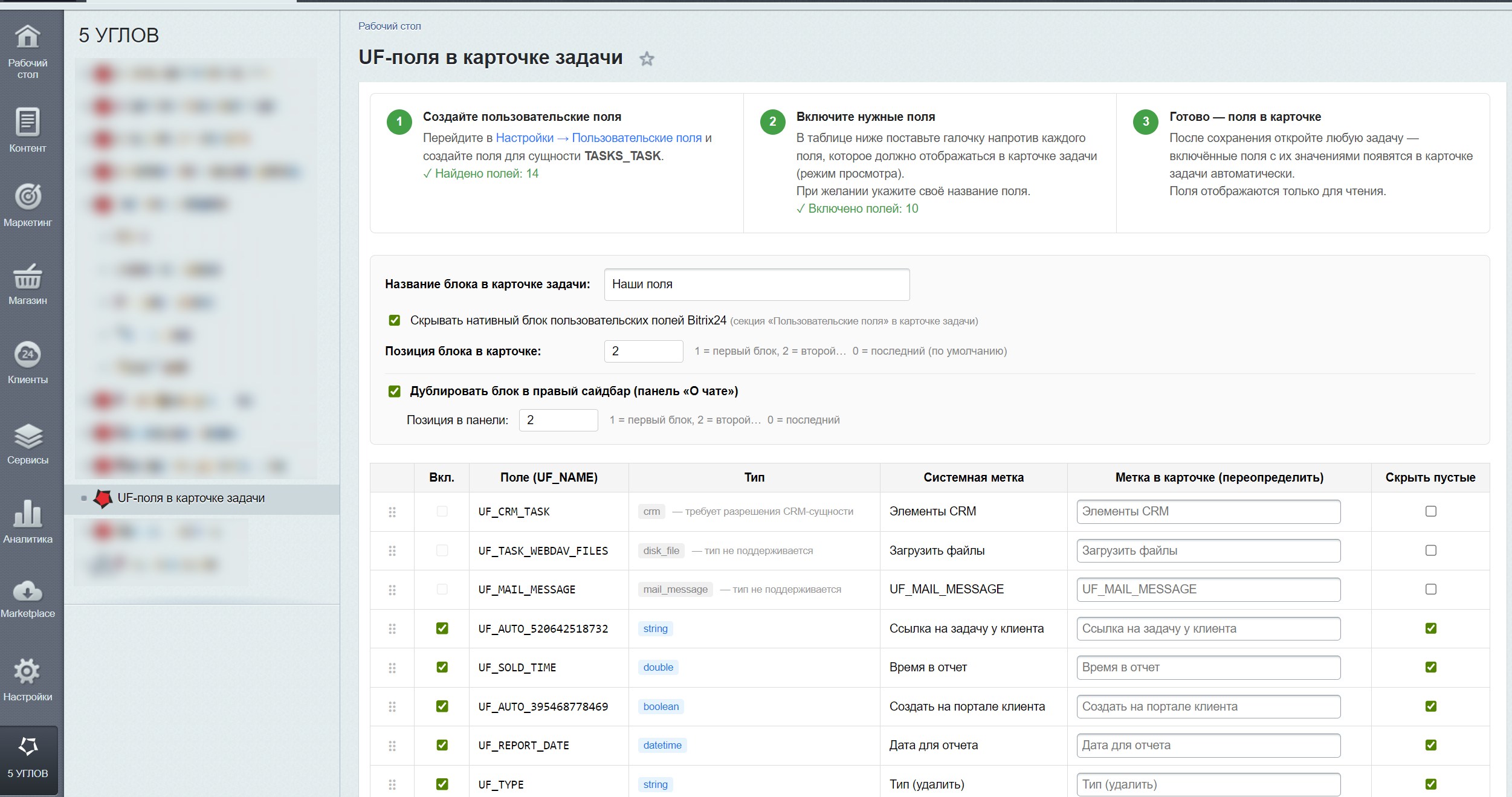
Task: Edit card label Создать на портале клиента
Action: point(1209,706)
